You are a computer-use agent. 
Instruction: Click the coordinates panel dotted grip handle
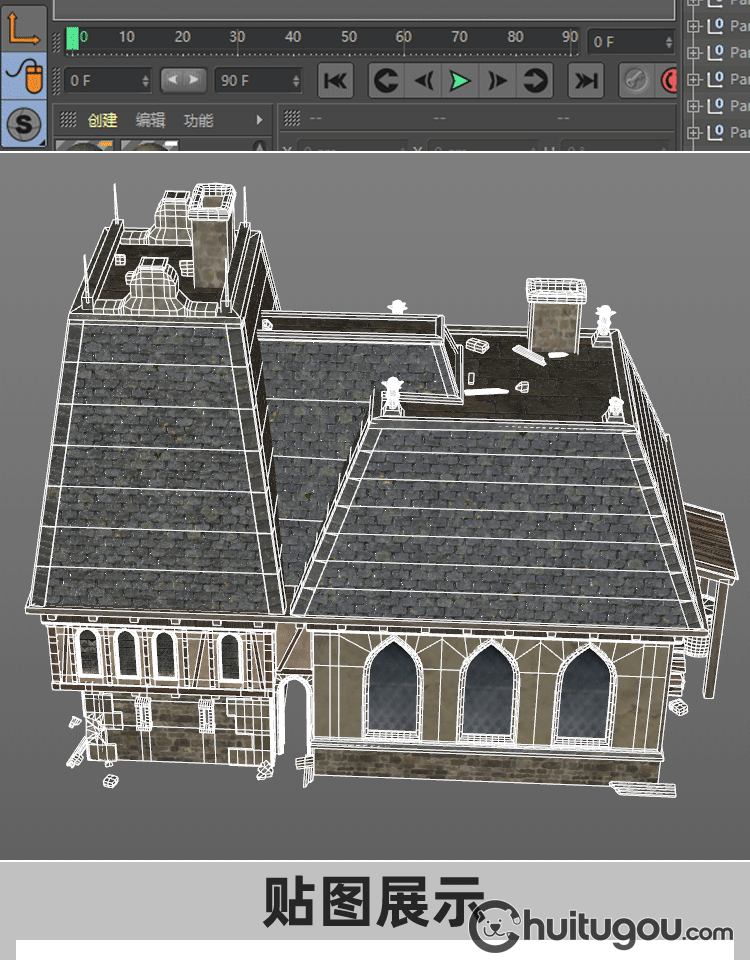292,118
